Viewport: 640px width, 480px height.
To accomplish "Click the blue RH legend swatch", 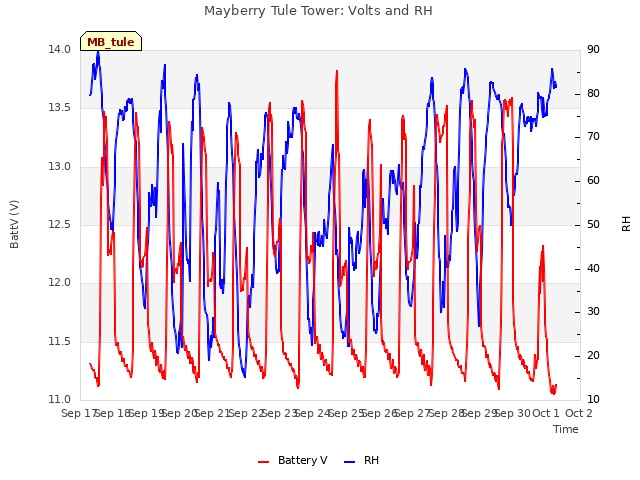I will [x=350, y=462].
